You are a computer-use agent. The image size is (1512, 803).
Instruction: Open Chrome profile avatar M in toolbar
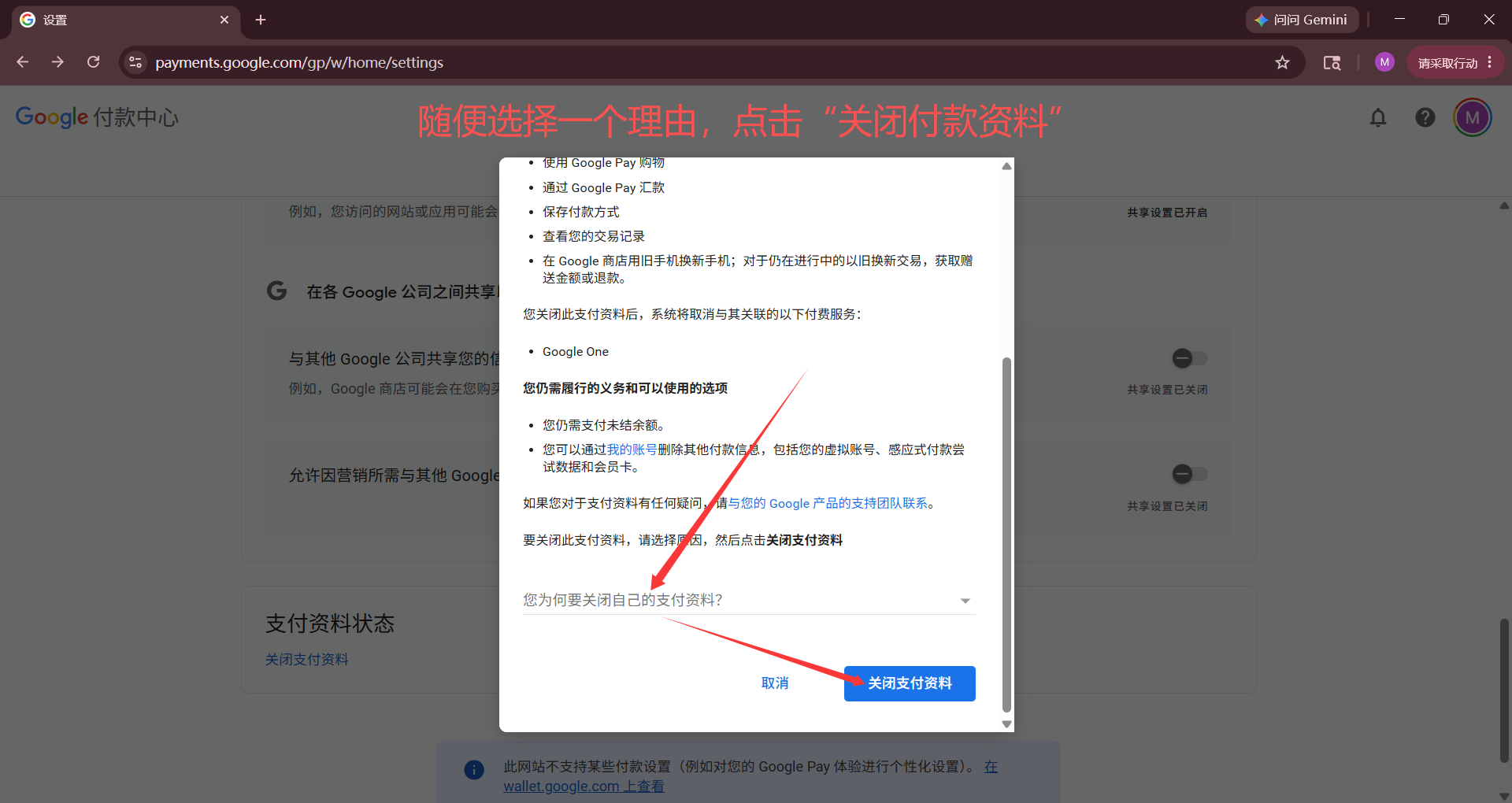click(x=1384, y=62)
